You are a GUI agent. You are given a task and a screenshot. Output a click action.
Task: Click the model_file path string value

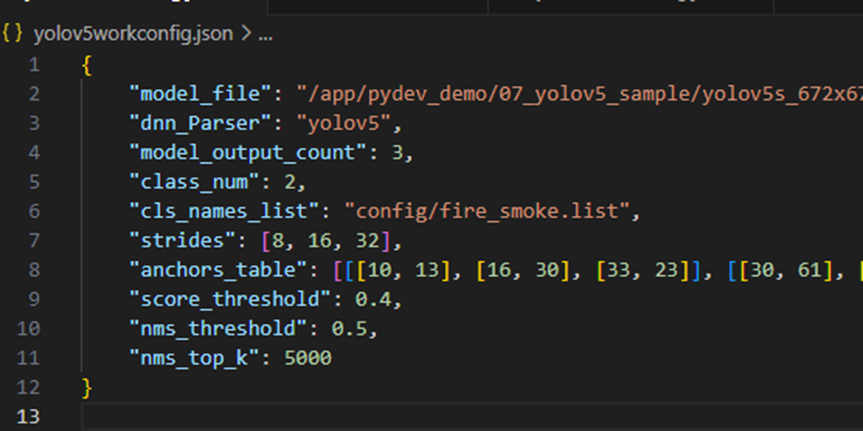click(x=578, y=94)
